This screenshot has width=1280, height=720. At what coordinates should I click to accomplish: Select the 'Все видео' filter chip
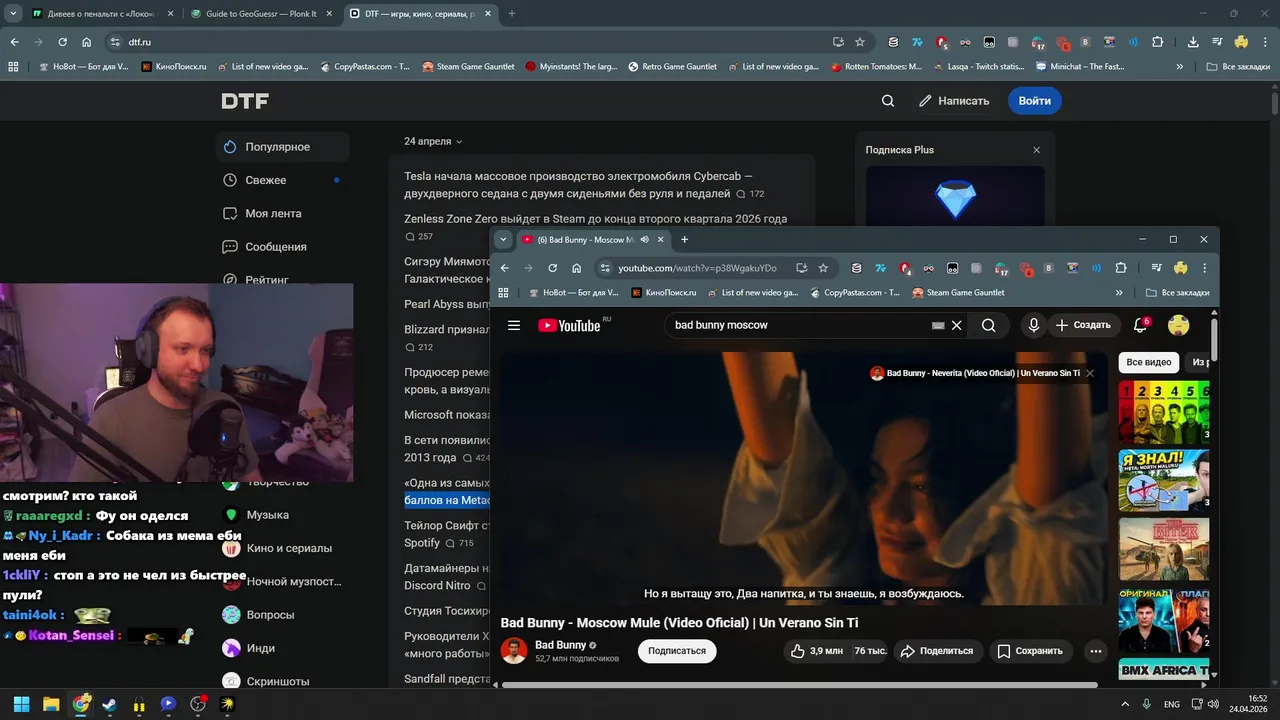(1148, 362)
